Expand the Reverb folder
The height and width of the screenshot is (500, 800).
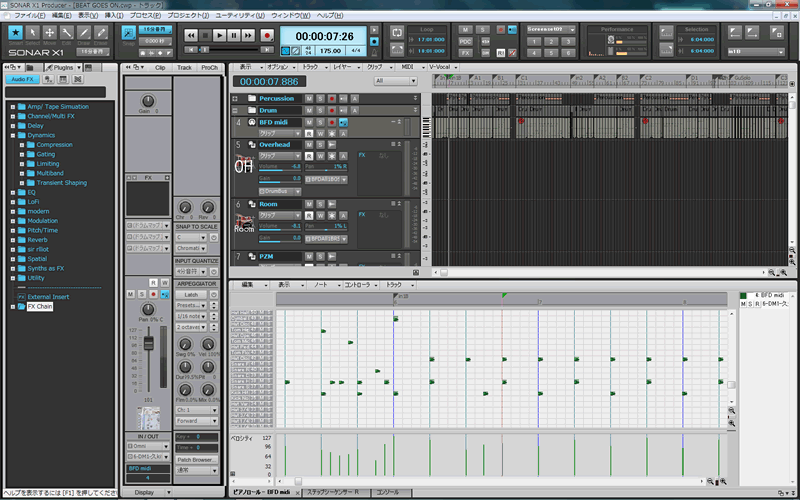13,240
